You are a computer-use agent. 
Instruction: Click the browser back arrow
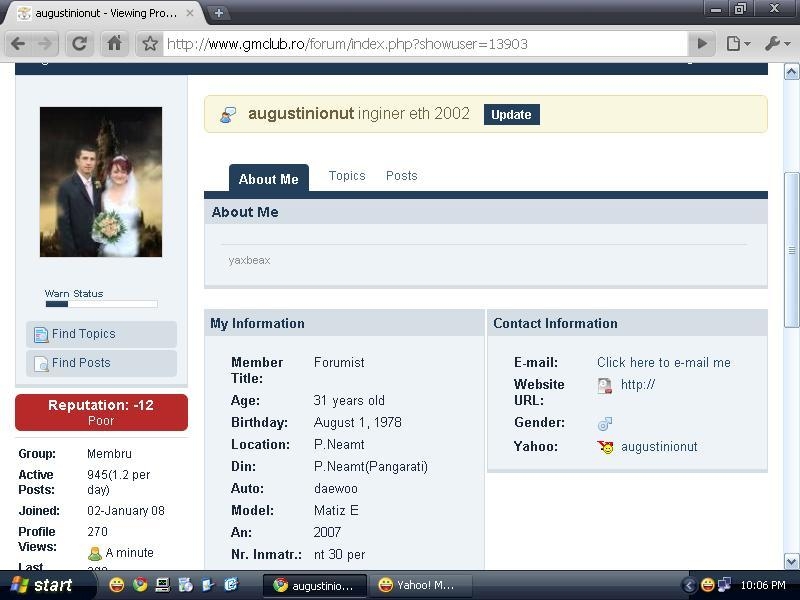coord(18,44)
